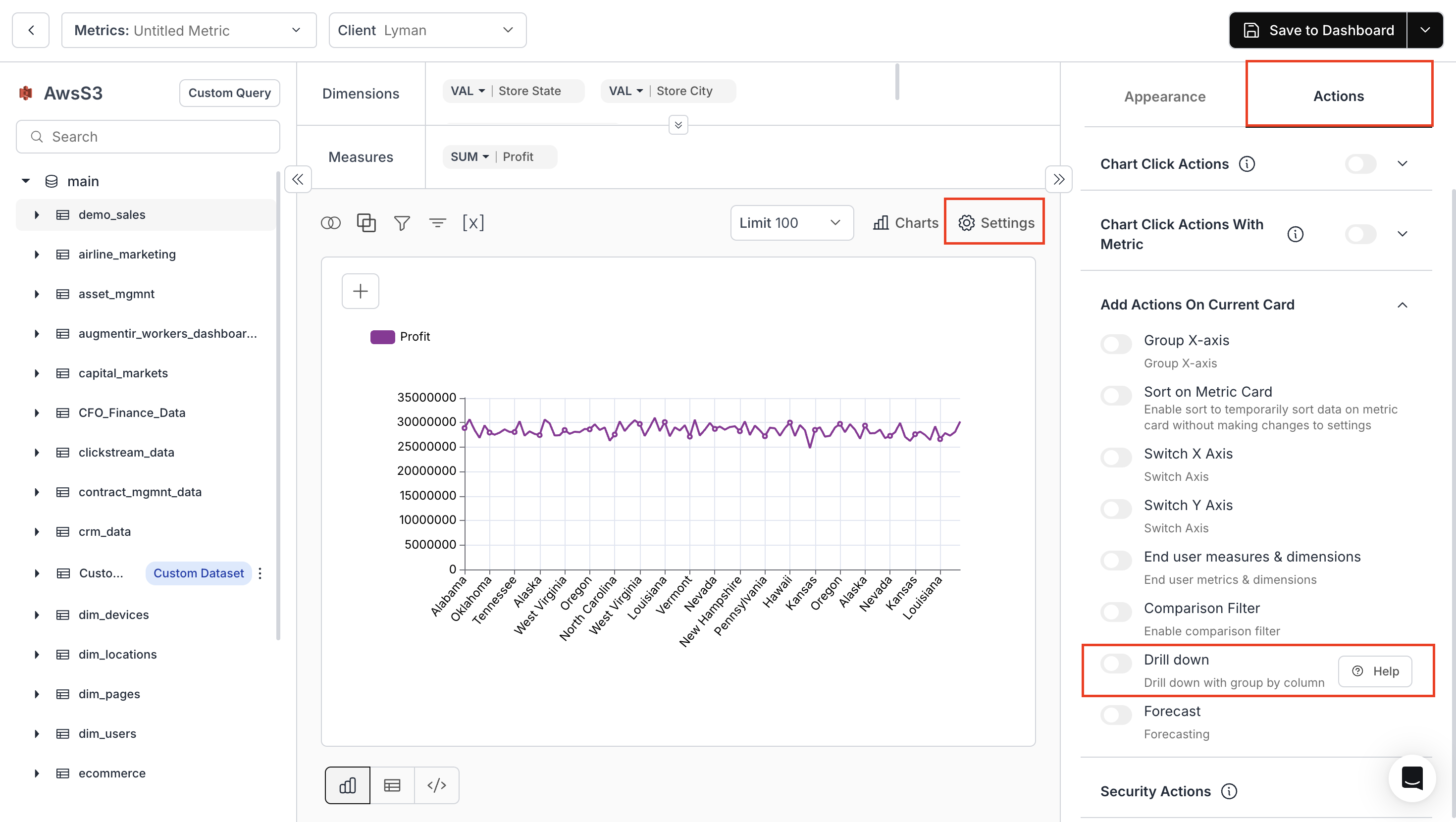Click the filter funnel icon
This screenshot has height=822, width=1456.
point(401,223)
